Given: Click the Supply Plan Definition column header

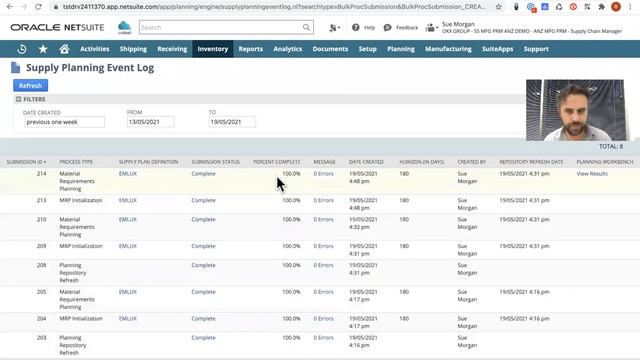Looking at the screenshot, I should [x=148, y=162].
